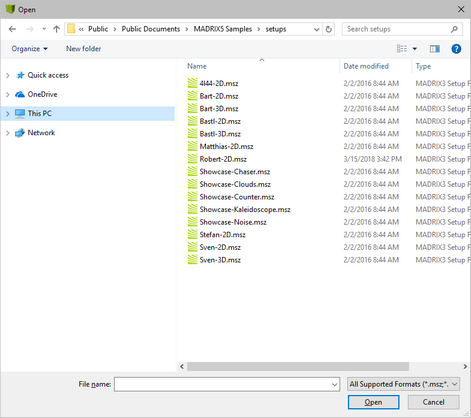Expand the OneDrive tree node

point(8,95)
